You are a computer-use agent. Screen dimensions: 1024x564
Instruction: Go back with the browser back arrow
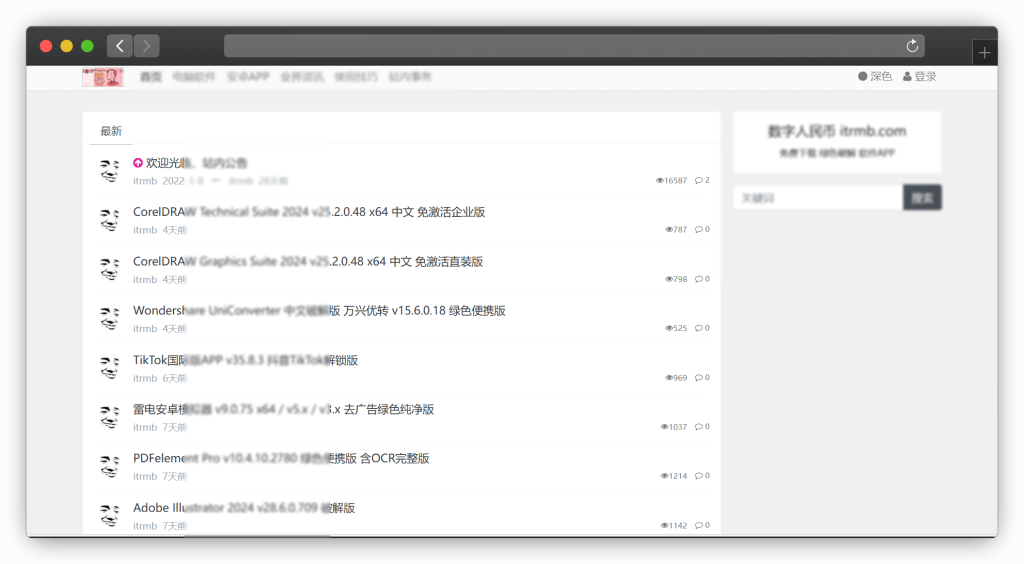click(120, 46)
